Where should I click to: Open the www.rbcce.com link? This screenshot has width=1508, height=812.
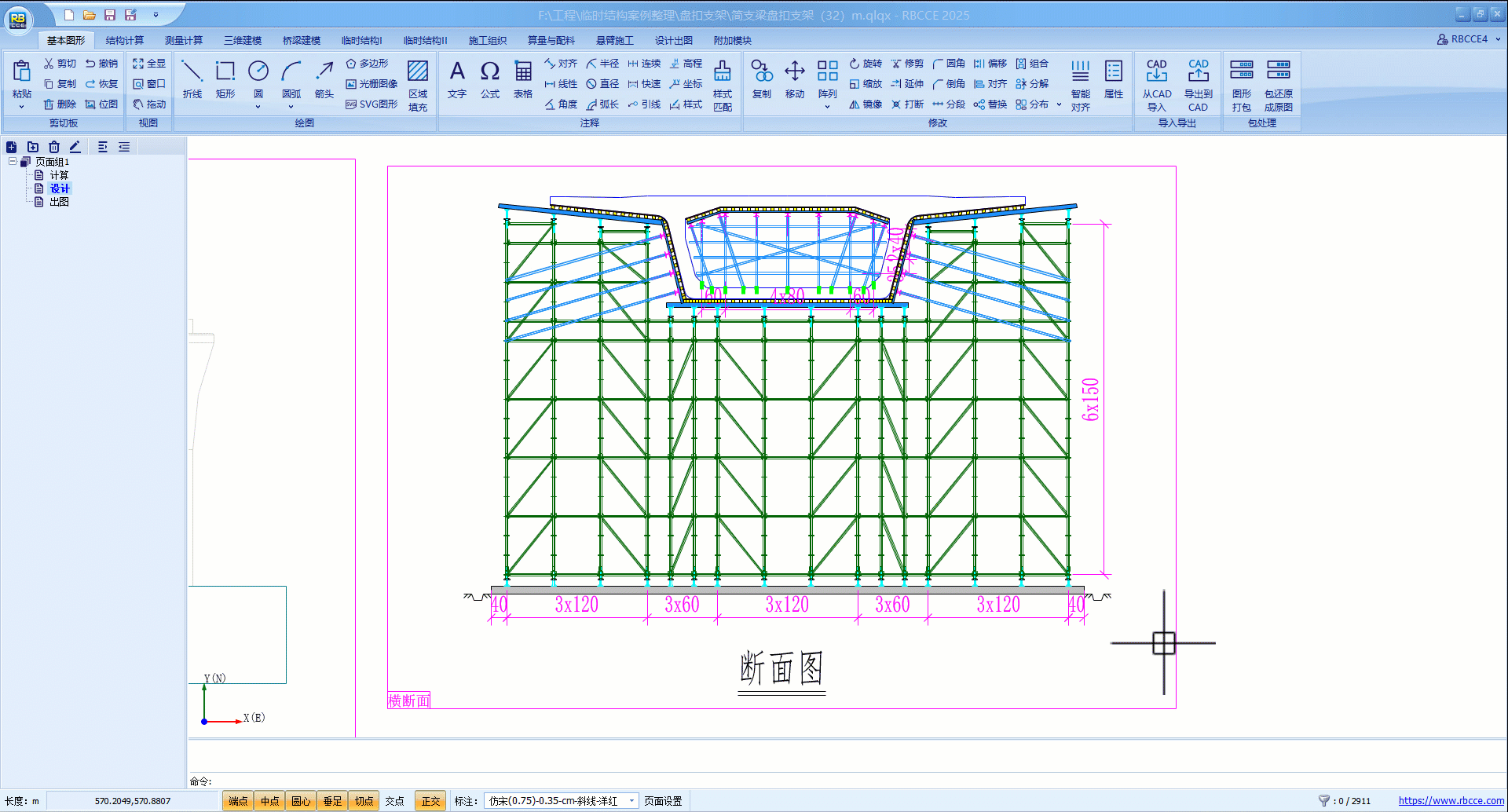tap(1451, 801)
